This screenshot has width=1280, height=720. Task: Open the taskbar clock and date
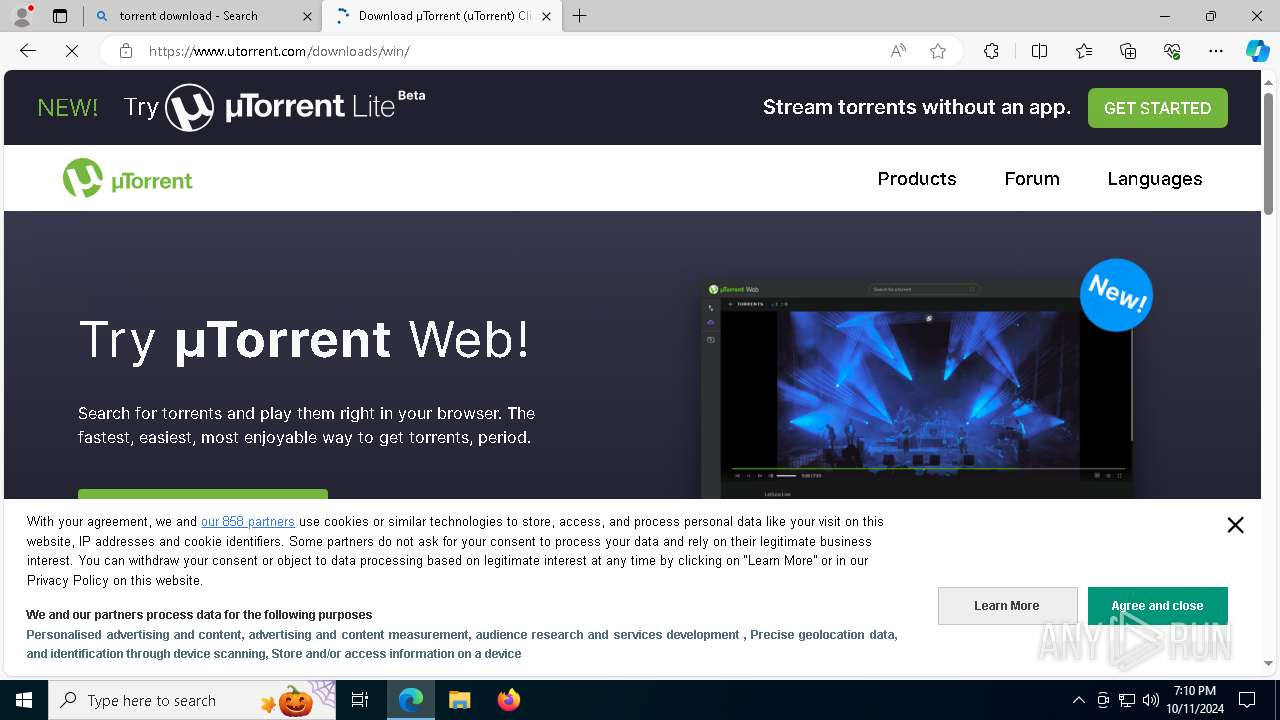click(x=1194, y=700)
